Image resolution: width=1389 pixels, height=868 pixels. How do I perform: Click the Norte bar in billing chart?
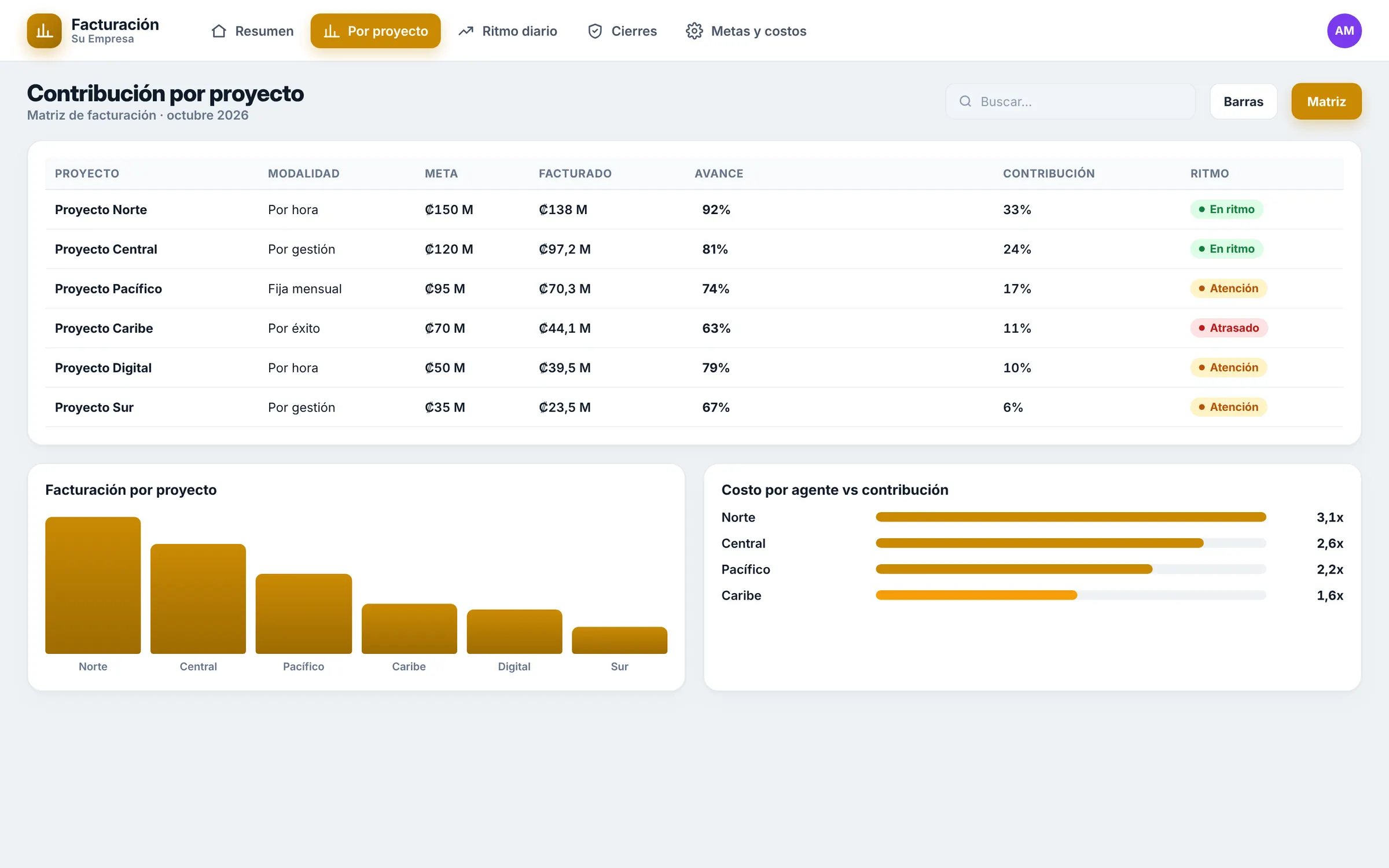(x=93, y=585)
